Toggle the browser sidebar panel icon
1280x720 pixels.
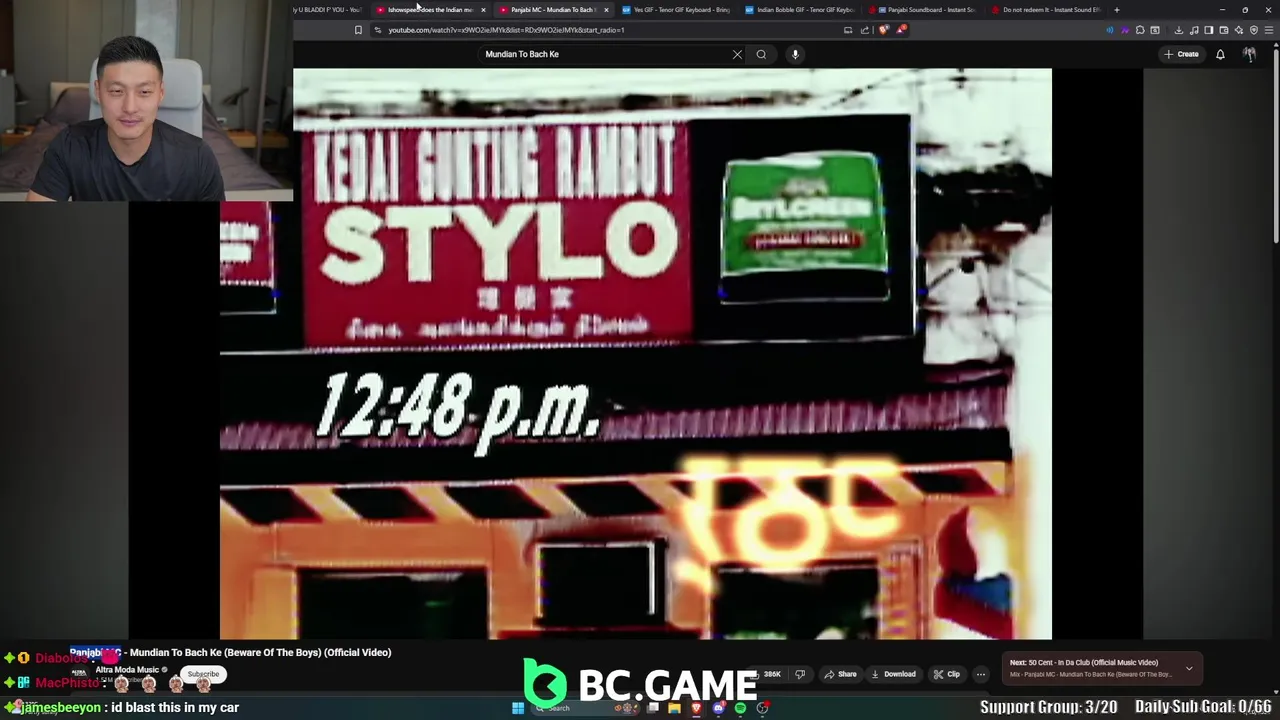coord(1209,30)
